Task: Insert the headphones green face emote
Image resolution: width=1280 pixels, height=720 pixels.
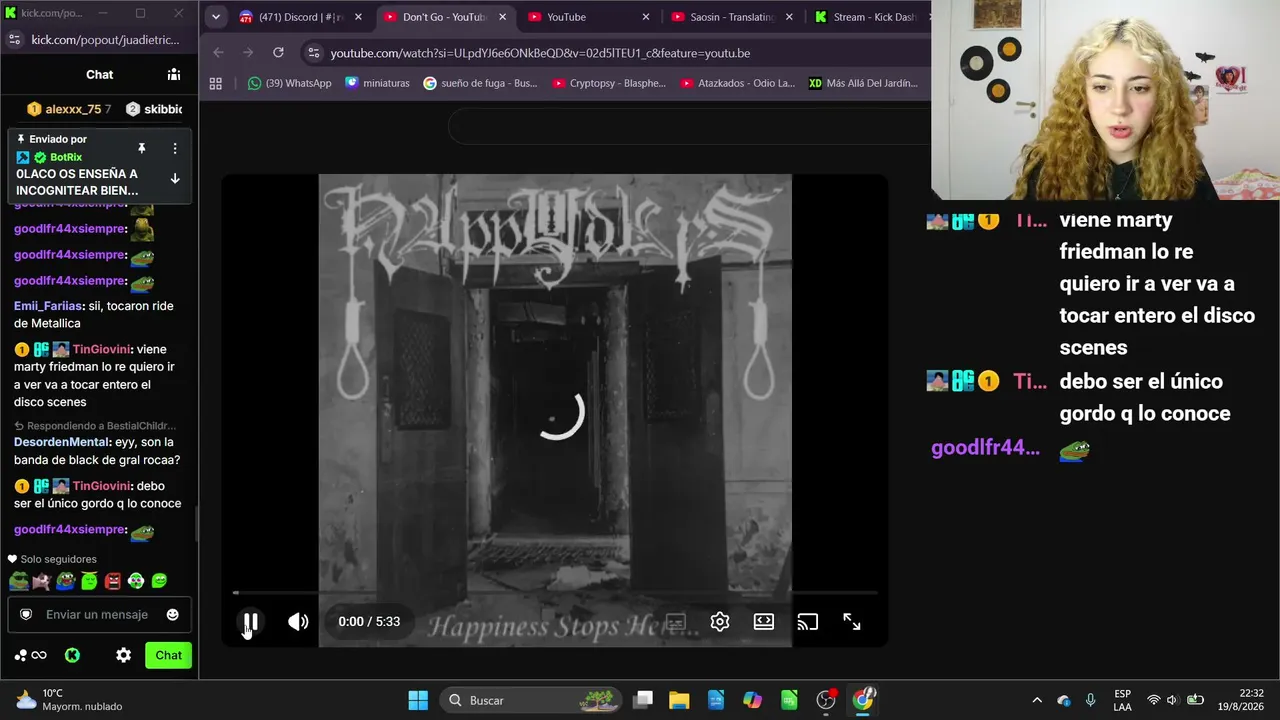Action: (136, 581)
